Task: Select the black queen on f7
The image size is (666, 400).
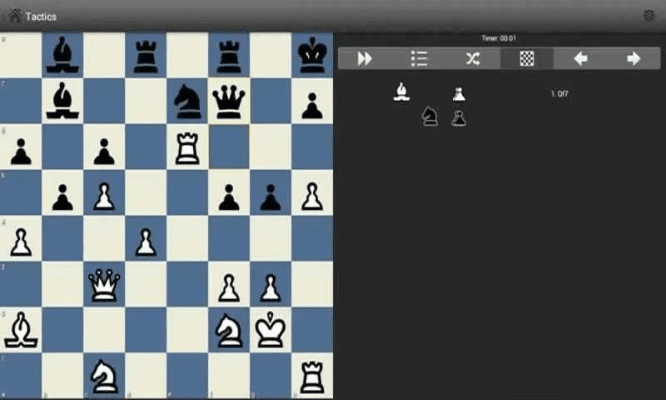Action: click(229, 101)
